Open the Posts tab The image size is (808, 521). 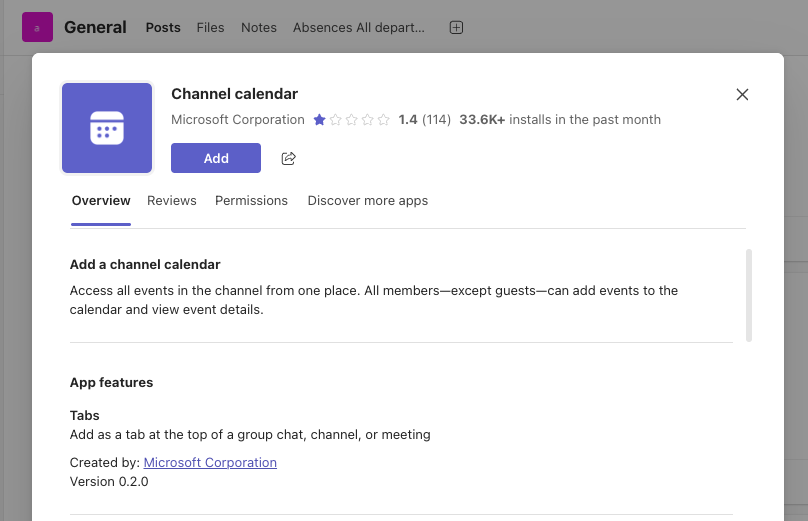click(163, 28)
